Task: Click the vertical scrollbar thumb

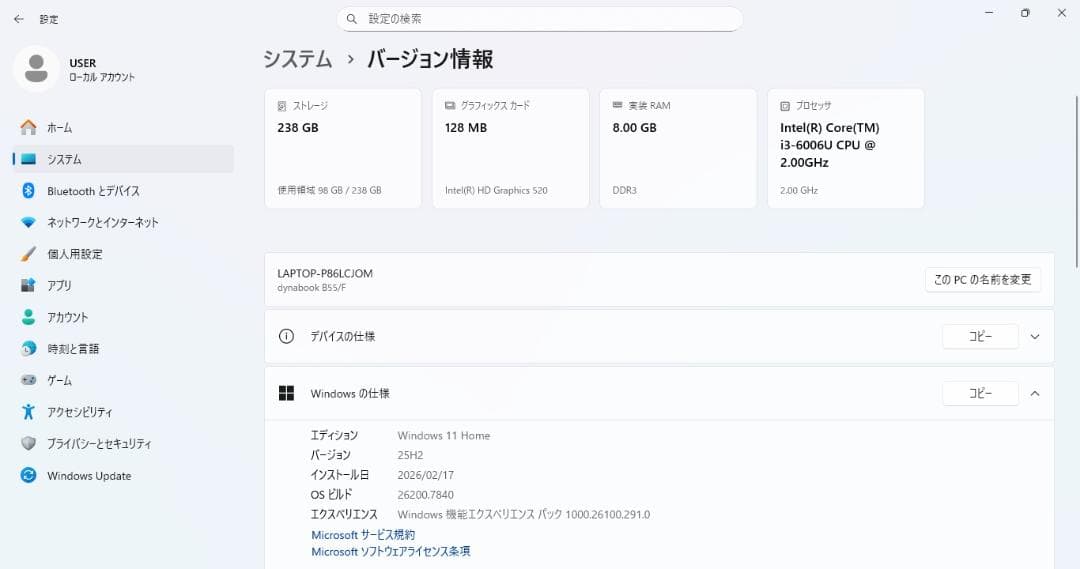Action: pyautogui.click(x=1077, y=182)
